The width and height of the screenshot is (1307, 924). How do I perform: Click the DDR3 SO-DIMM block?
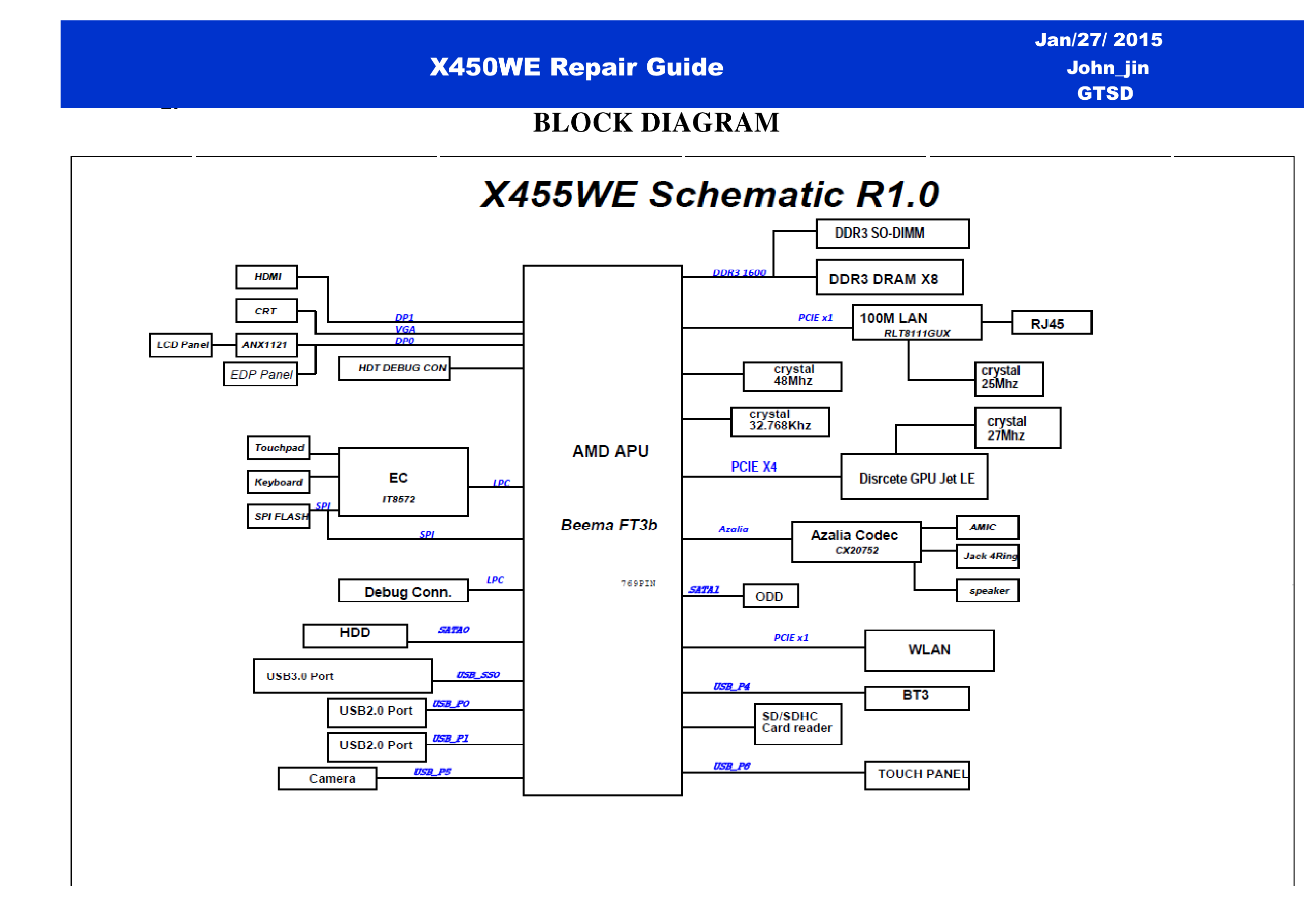pyautogui.click(x=893, y=234)
